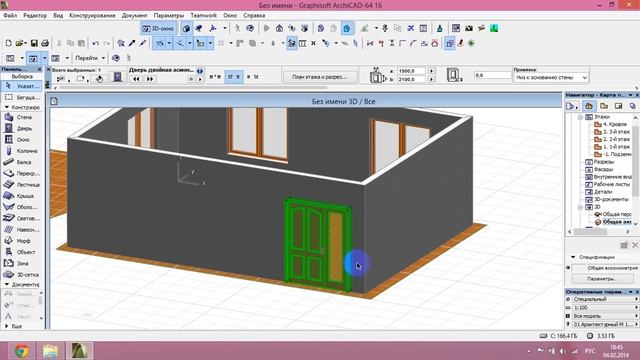This screenshot has width=640, height=360.
Task: Open Chrome from the taskbar
Action: 22,351
